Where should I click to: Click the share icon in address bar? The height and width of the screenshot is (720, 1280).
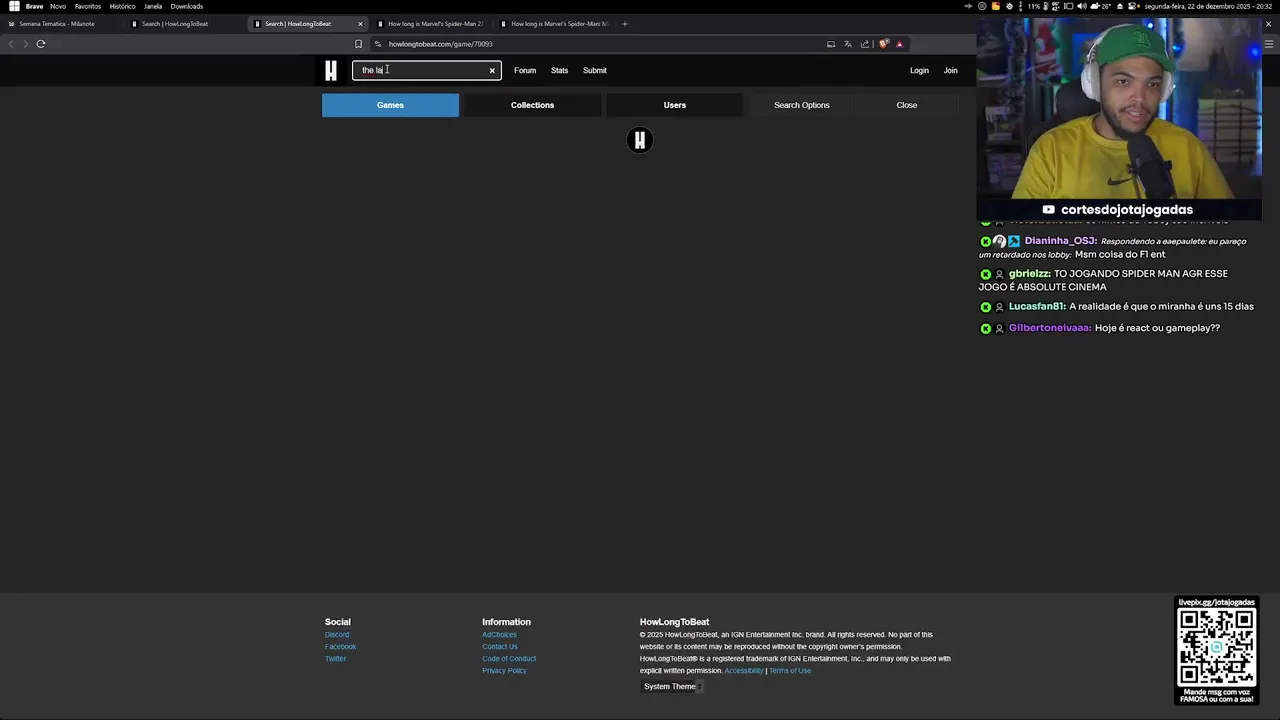(x=865, y=44)
